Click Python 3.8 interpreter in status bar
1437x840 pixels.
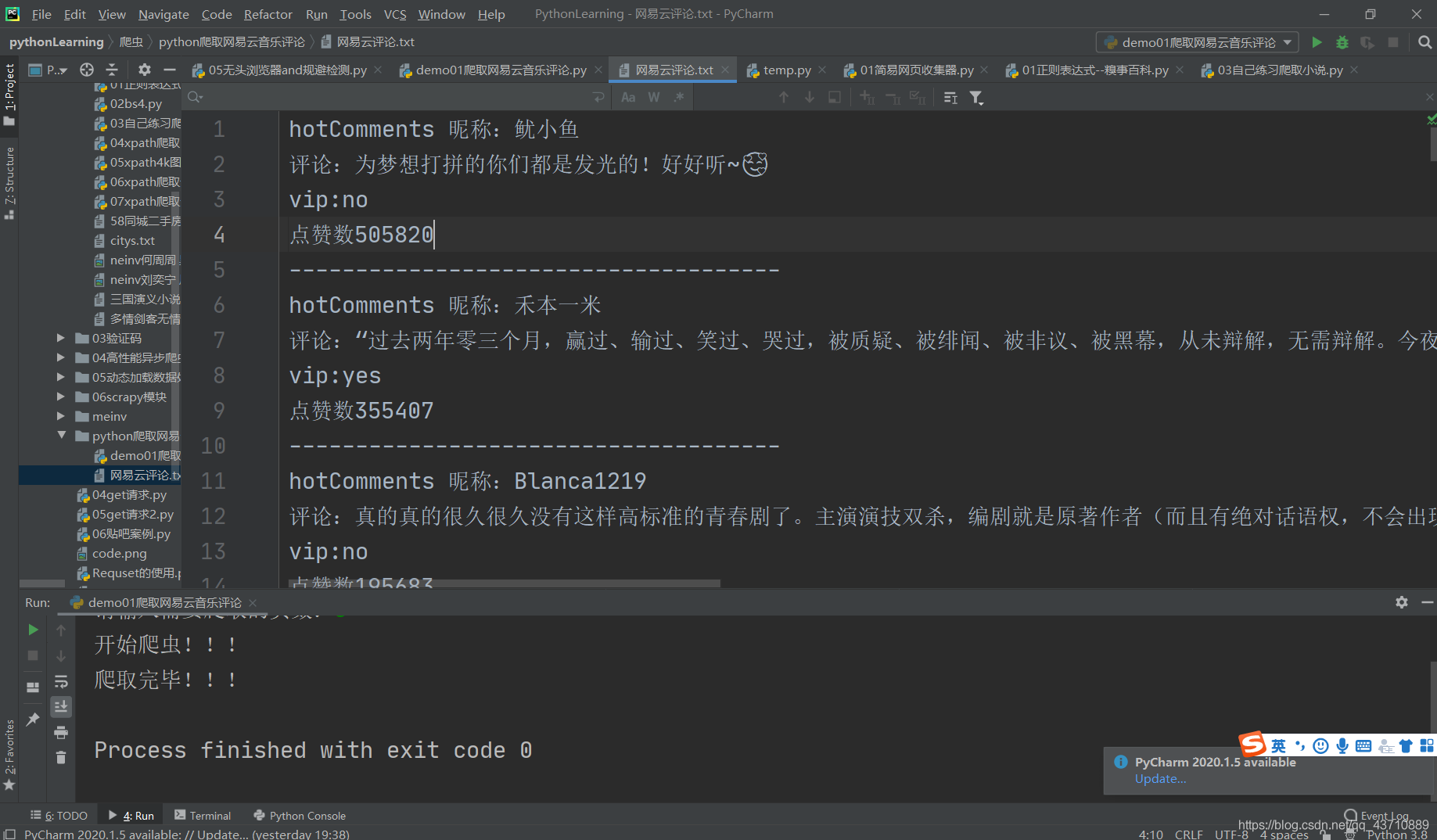[x=1397, y=835]
